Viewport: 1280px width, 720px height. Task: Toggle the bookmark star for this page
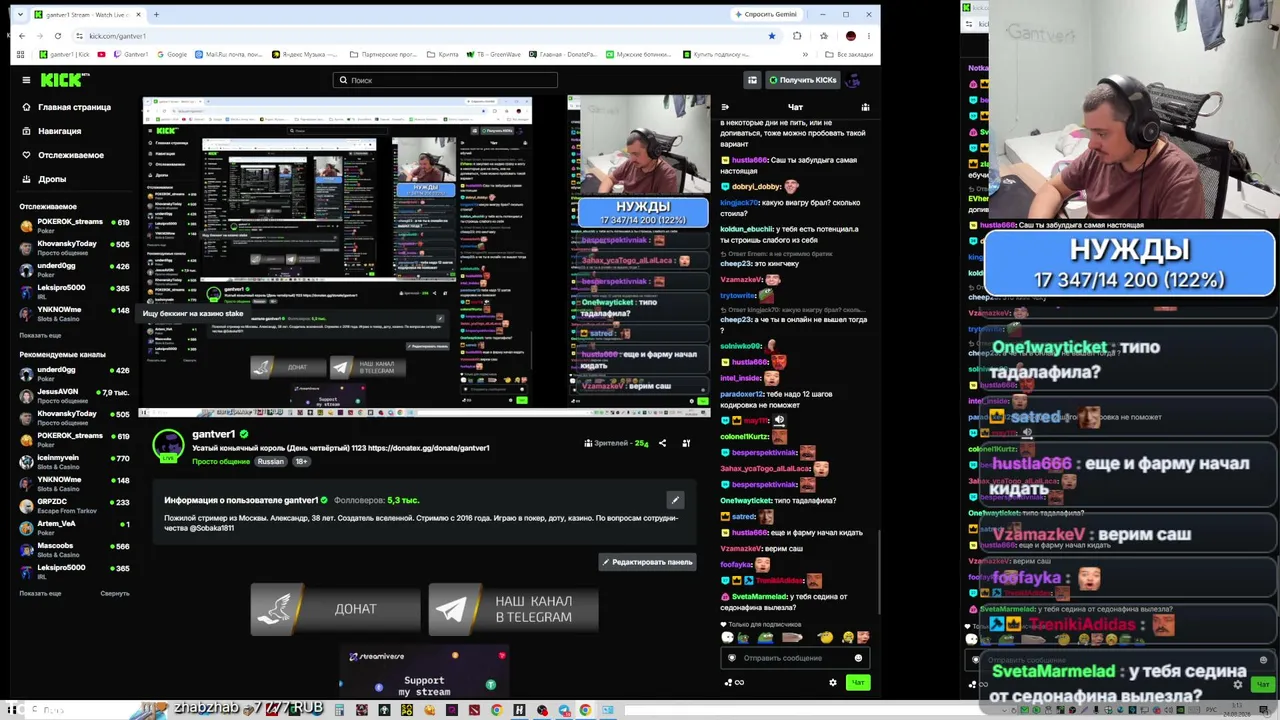click(x=771, y=36)
